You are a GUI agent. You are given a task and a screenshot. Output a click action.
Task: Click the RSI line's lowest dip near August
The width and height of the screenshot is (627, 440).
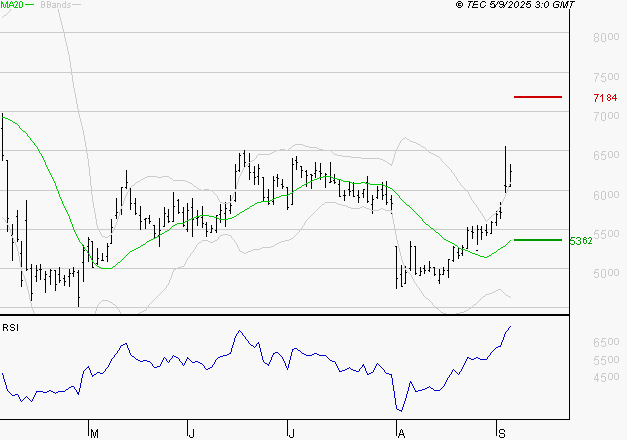pyautogui.click(x=400, y=409)
